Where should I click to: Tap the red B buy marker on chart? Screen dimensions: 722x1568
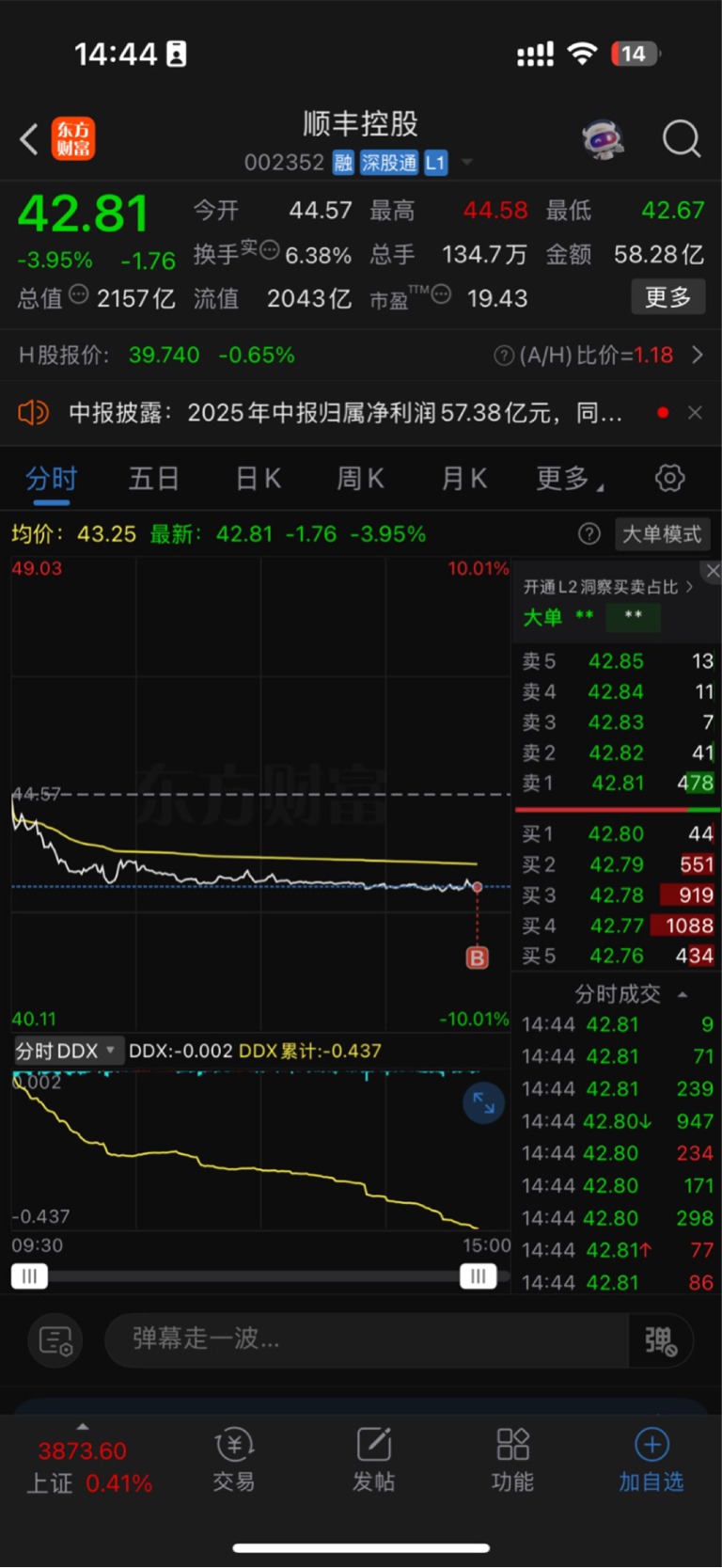478,958
